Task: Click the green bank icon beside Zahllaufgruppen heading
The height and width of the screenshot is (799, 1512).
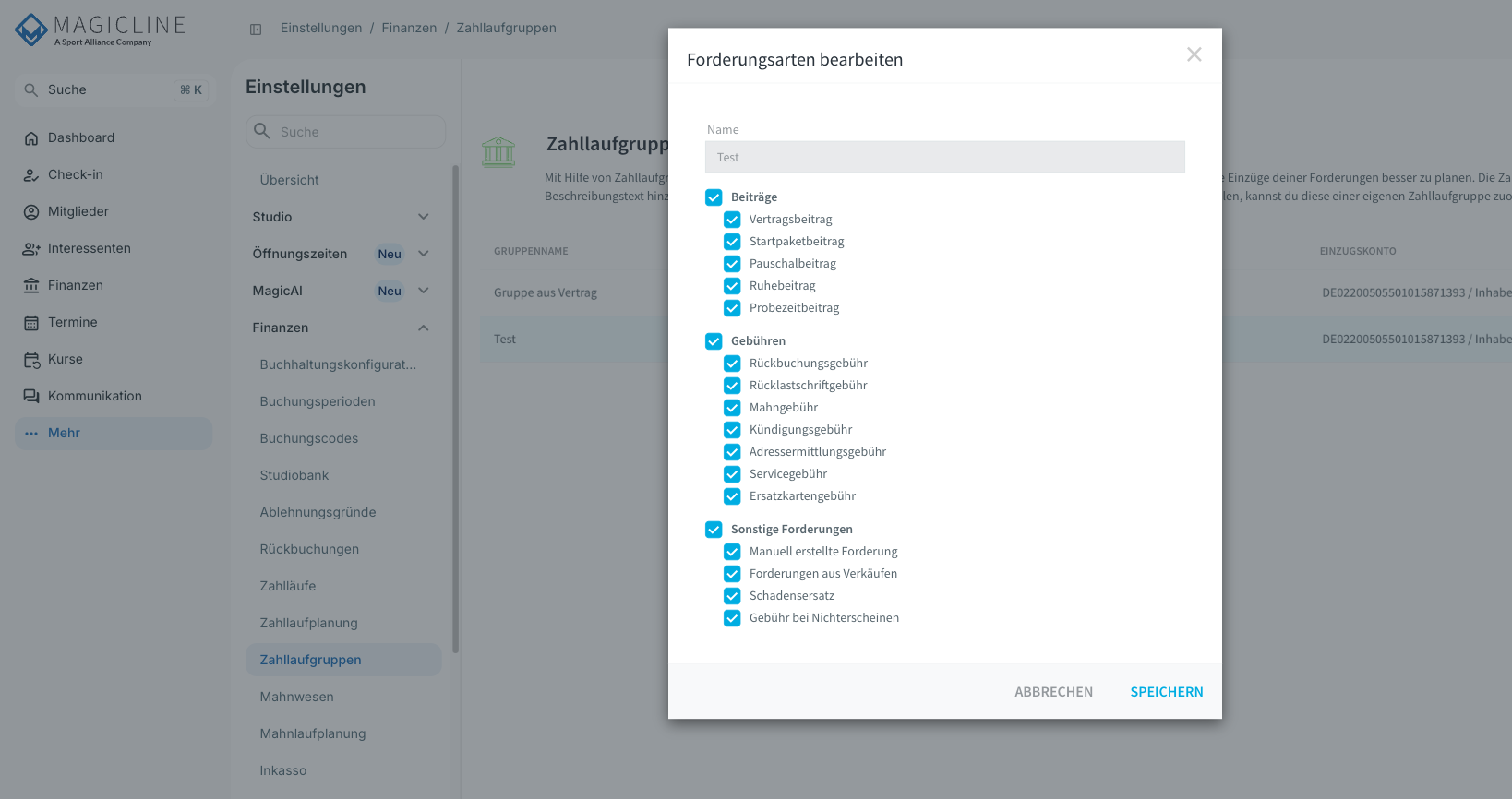Action: [x=498, y=152]
